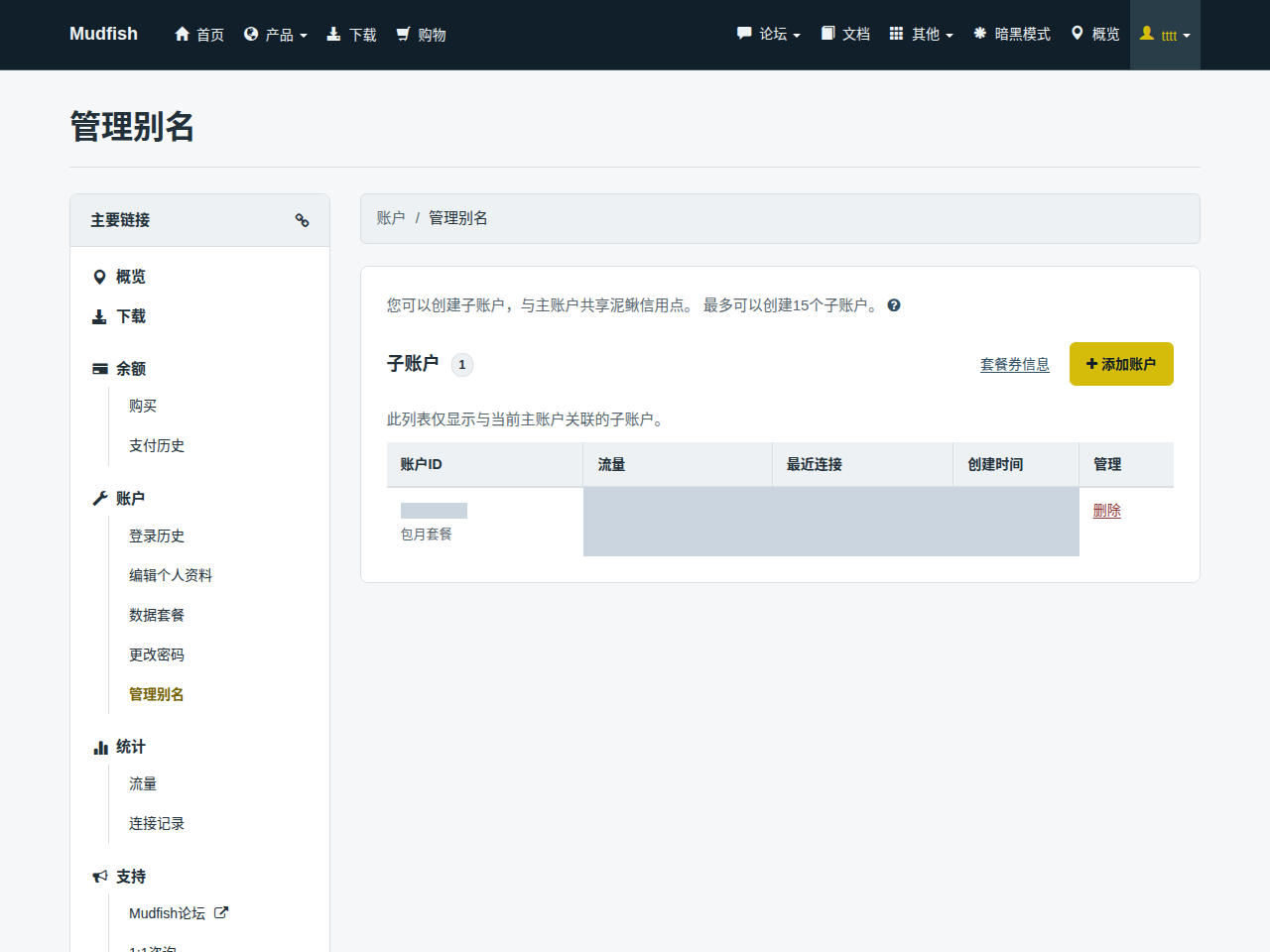Click the chain link icon beside 主要链接
This screenshot has width=1270, height=952.
tap(303, 220)
